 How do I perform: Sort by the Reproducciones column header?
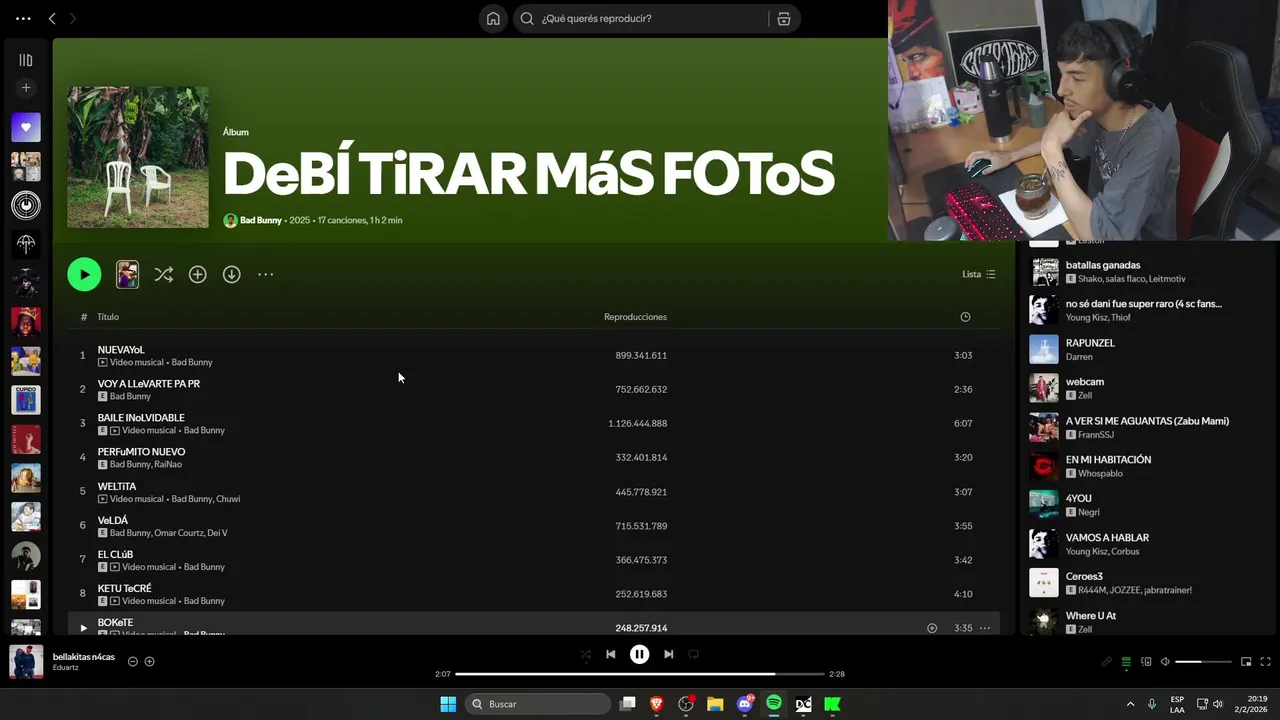635,317
